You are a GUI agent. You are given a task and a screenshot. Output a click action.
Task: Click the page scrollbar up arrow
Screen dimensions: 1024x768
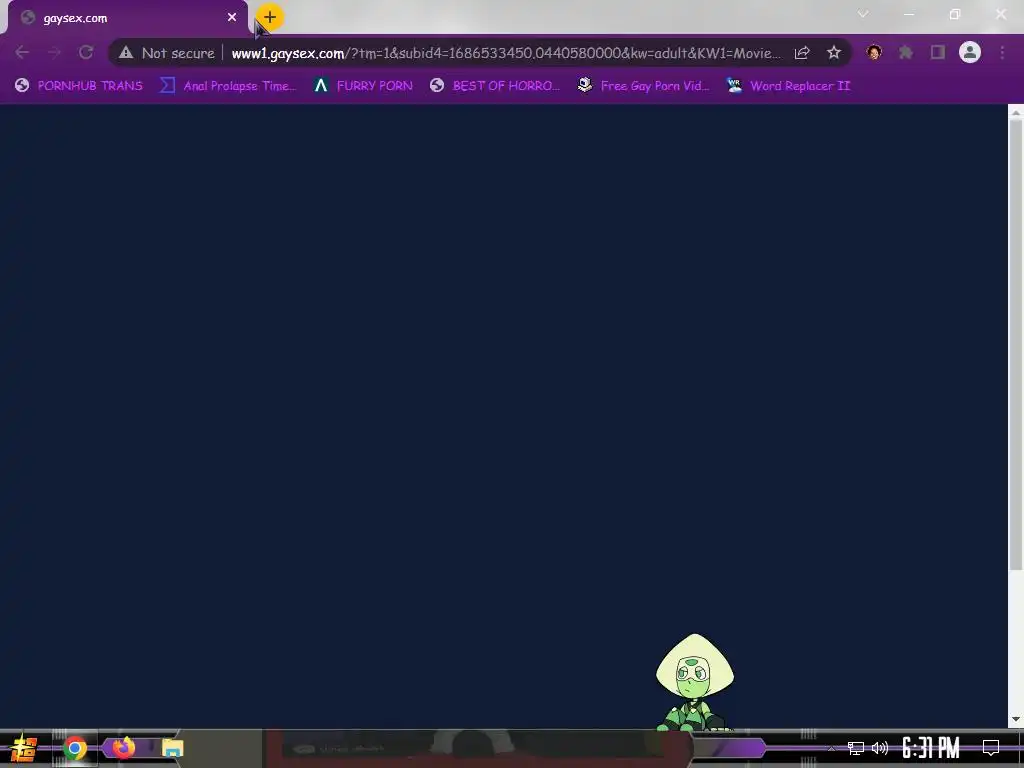1016,112
